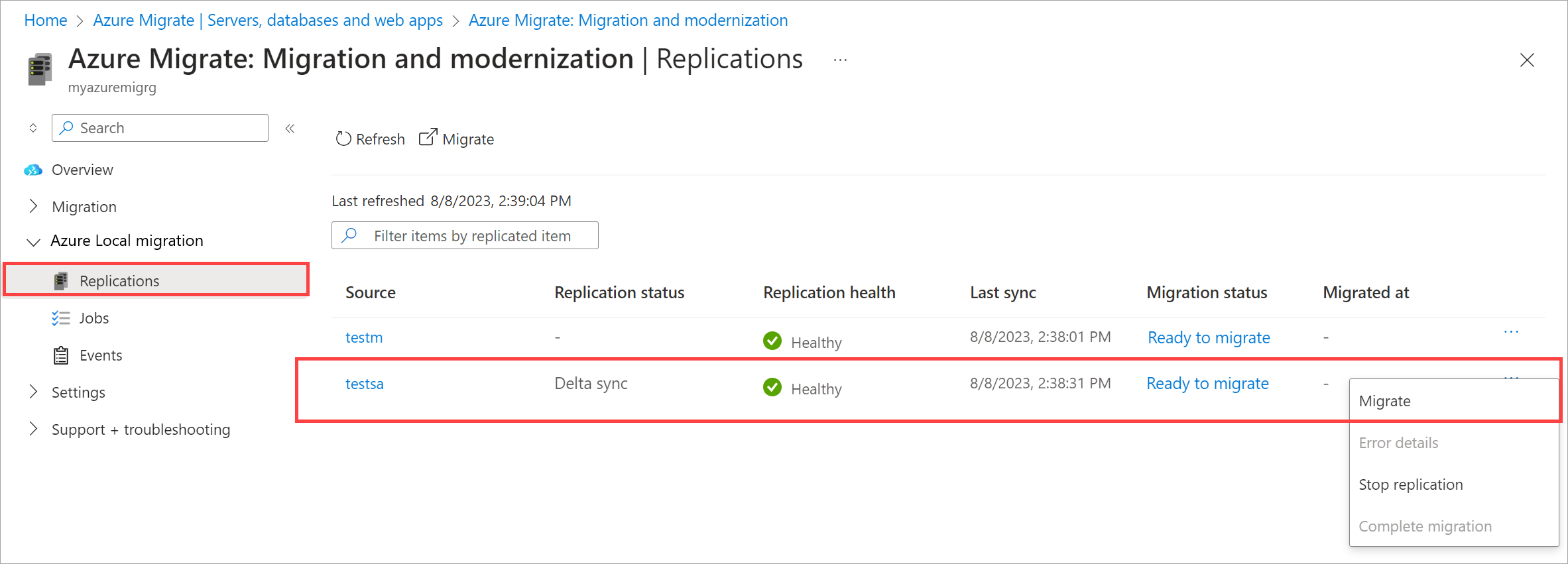Viewport: 1568px width, 564px height.
Task: Click Ready to migrate link for testm
Action: [1208, 337]
